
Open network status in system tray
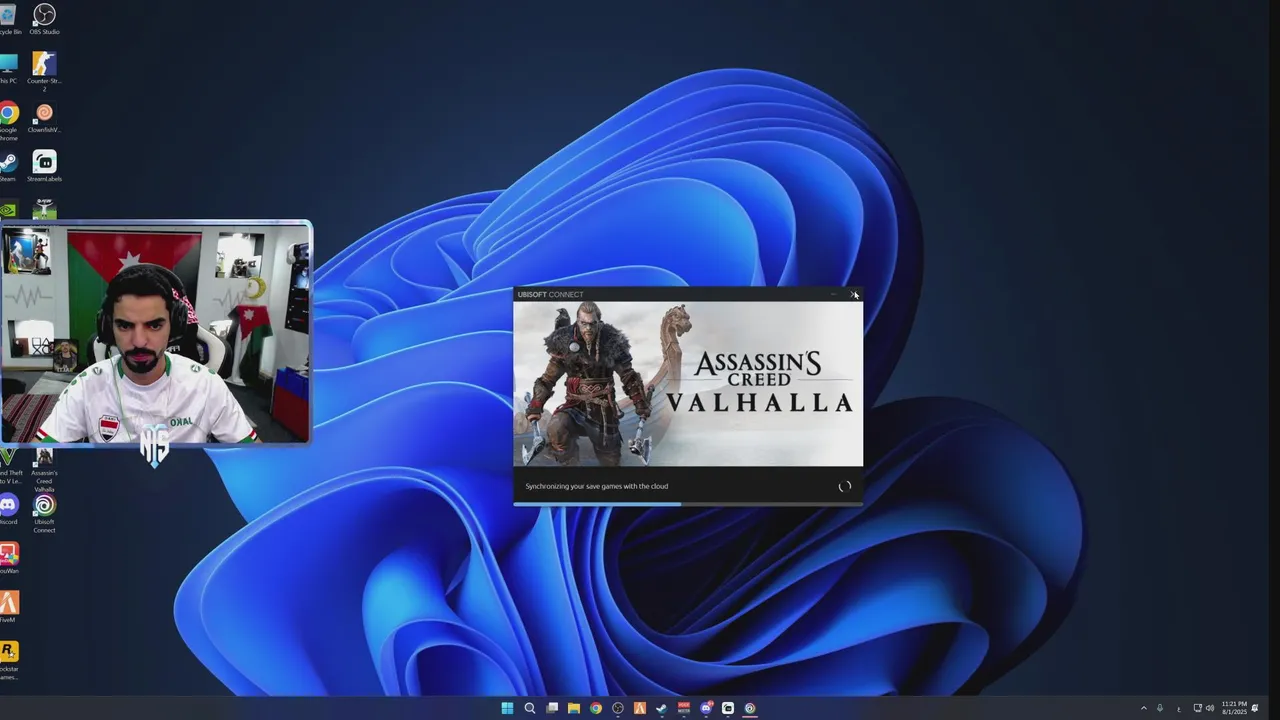pos(1198,708)
